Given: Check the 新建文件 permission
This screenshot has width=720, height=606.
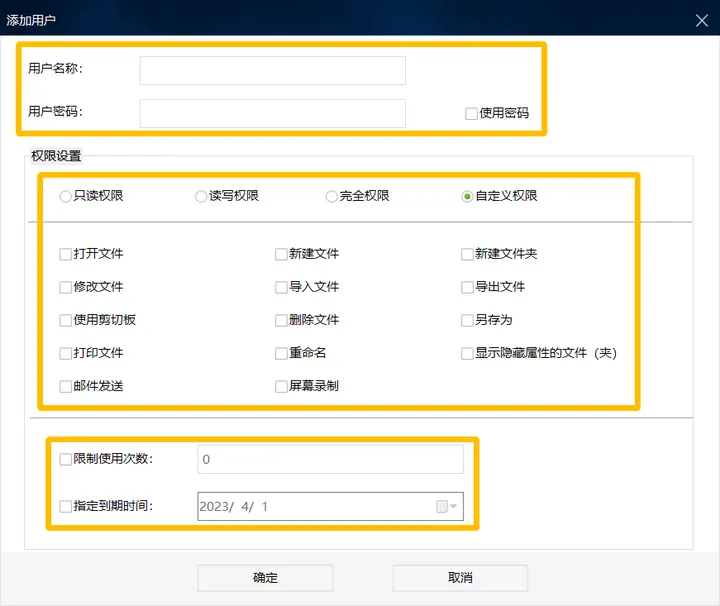Looking at the screenshot, I should [x=281, y=254].
